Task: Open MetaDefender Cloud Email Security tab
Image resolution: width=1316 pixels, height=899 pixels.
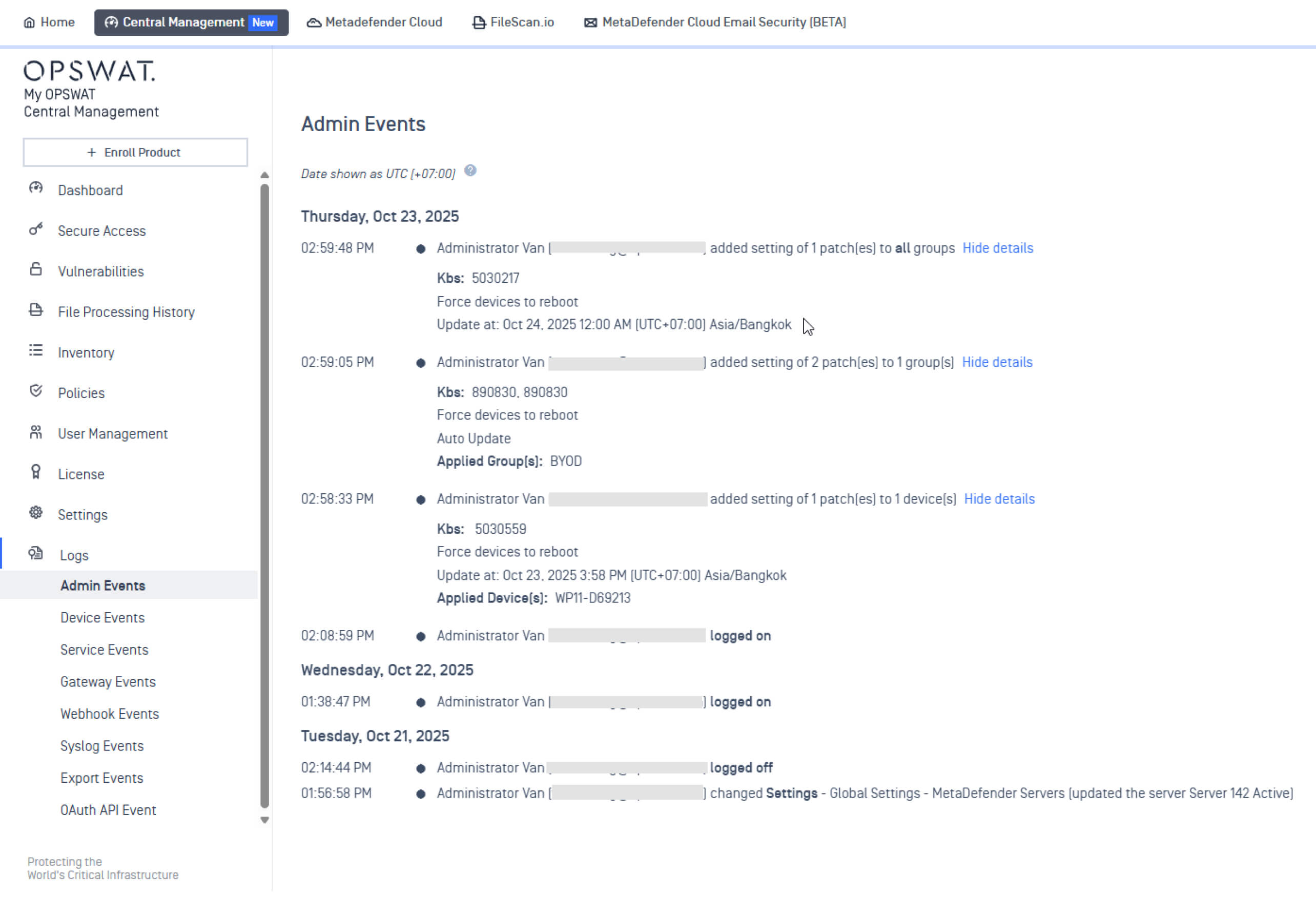Action: click(x=714, y=22)
